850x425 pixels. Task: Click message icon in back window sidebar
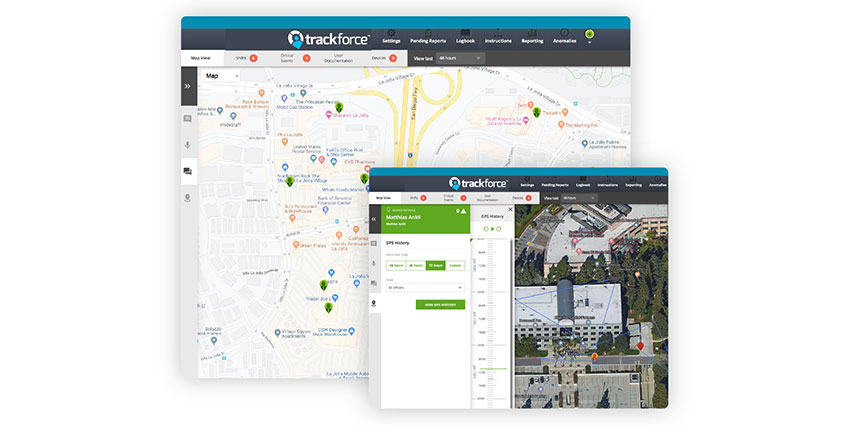click(188, 119)
